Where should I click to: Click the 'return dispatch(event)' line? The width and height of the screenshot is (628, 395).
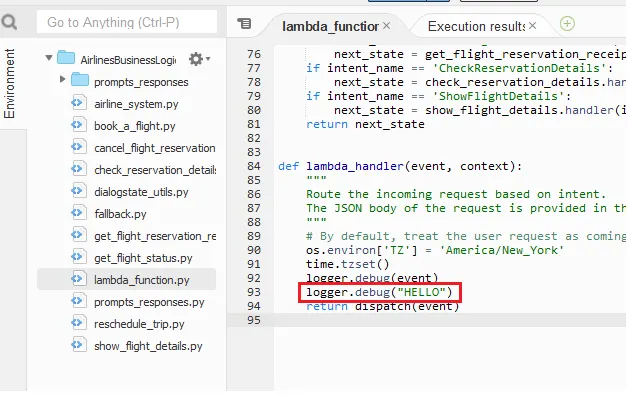click(382, 306)
